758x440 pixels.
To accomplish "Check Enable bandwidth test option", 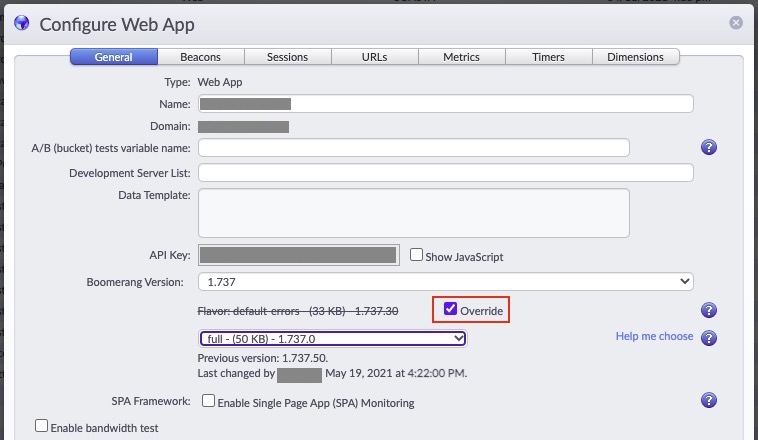I will (41, 426).
